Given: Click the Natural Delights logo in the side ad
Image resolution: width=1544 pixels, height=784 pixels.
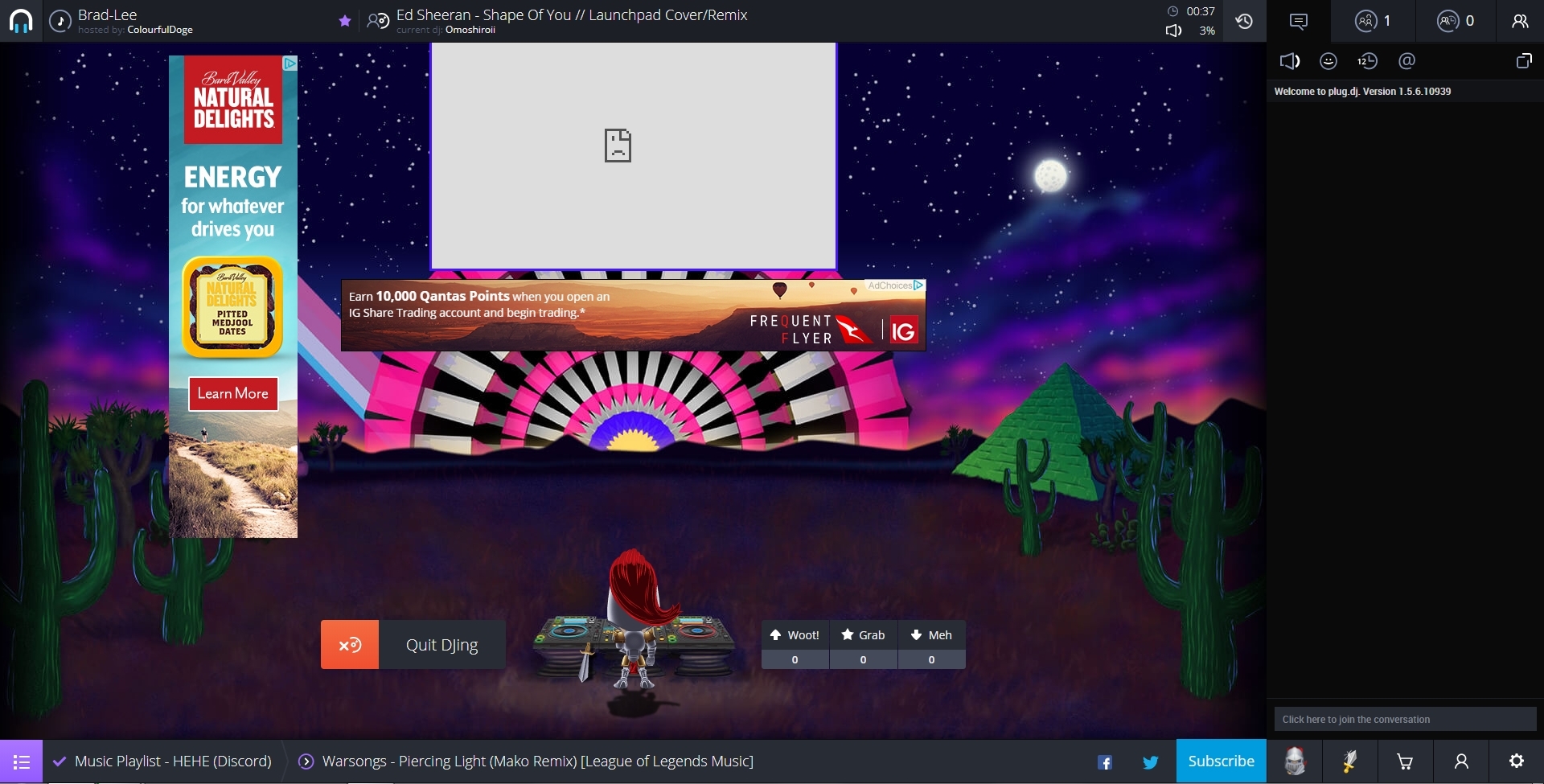Looking at the screenshot, I should pyautogui.click(x=233, y=101).
